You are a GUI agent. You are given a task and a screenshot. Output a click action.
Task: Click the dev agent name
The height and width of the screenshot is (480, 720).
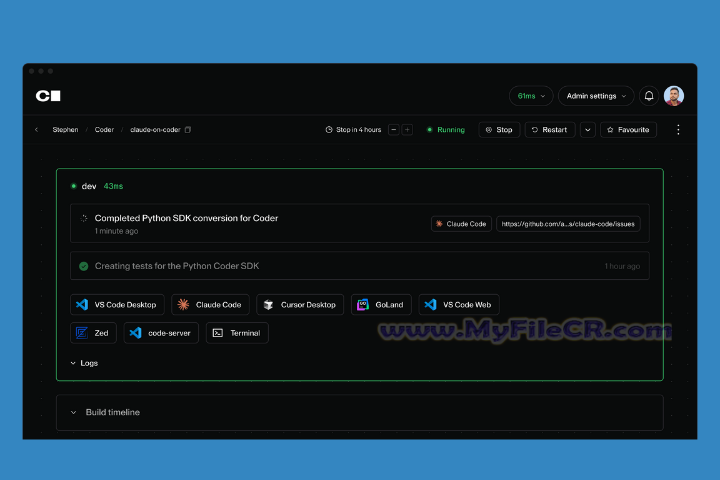pyautogui.click(x=89, y=186)
